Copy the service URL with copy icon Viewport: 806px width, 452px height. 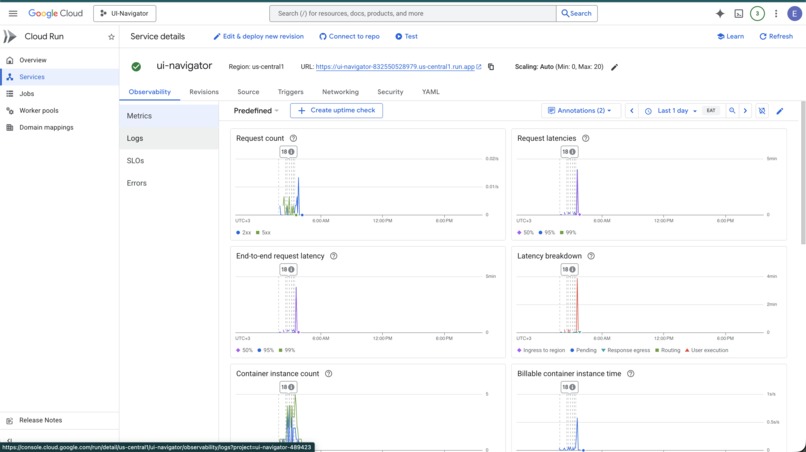(x=491, y=67)
